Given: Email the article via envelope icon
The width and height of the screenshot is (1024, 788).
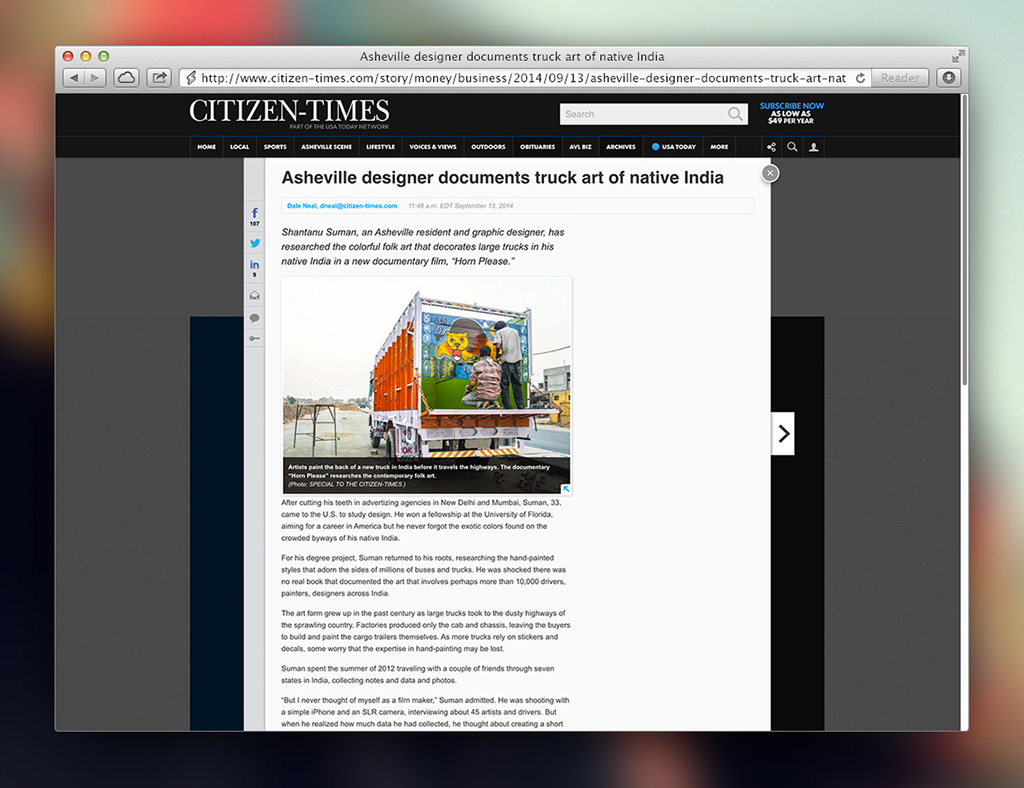Looking at the screenshot, I should [255, 295].
